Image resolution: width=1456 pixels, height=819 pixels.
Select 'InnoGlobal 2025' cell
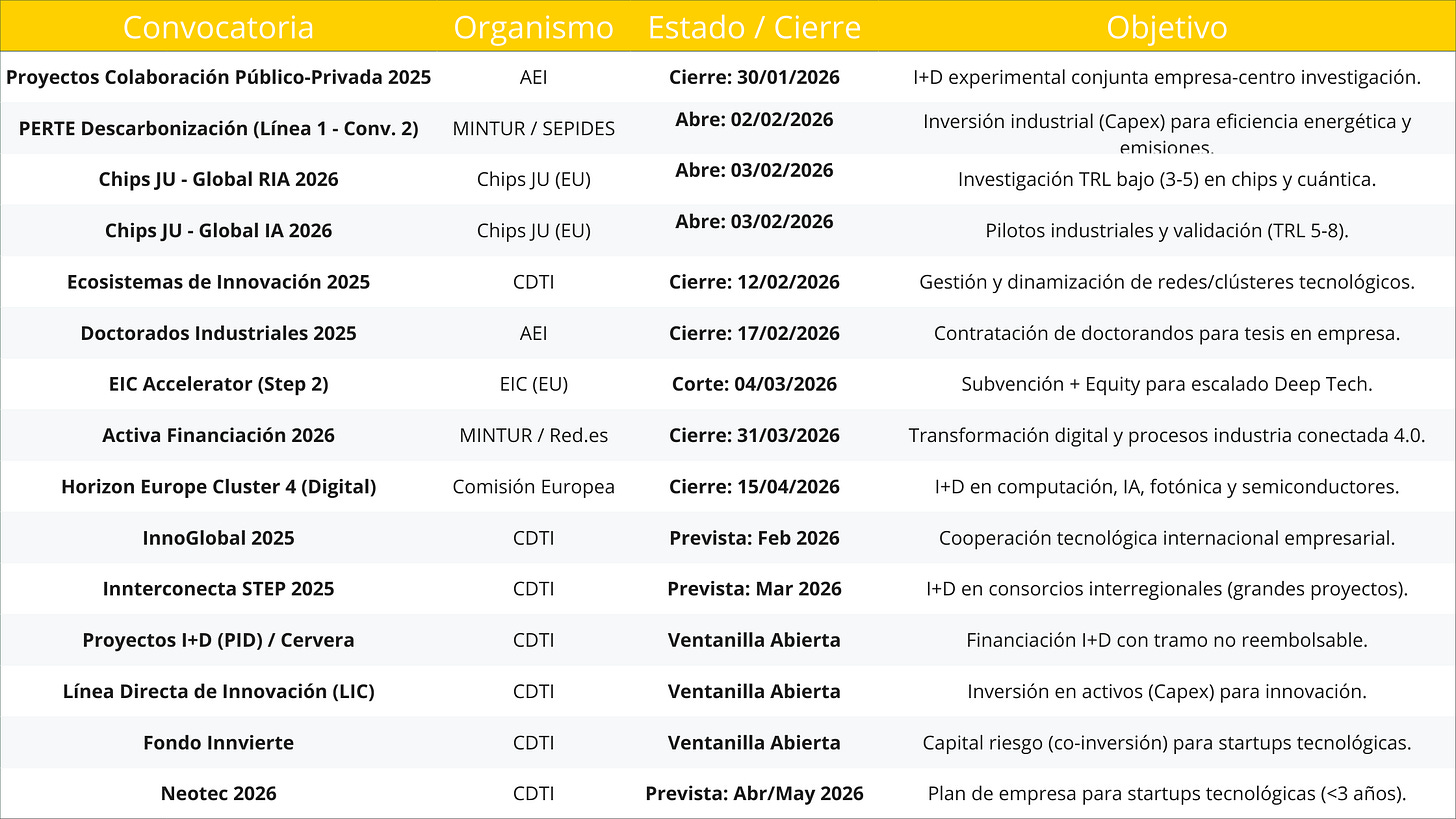point(218,539)
